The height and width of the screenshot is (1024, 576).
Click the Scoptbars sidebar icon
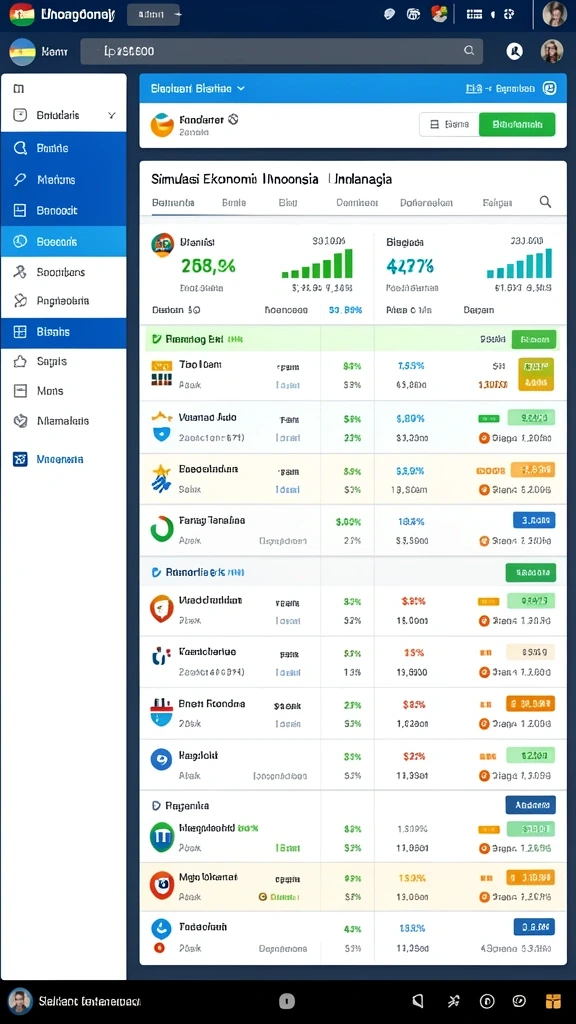click(x=20, y=272)
